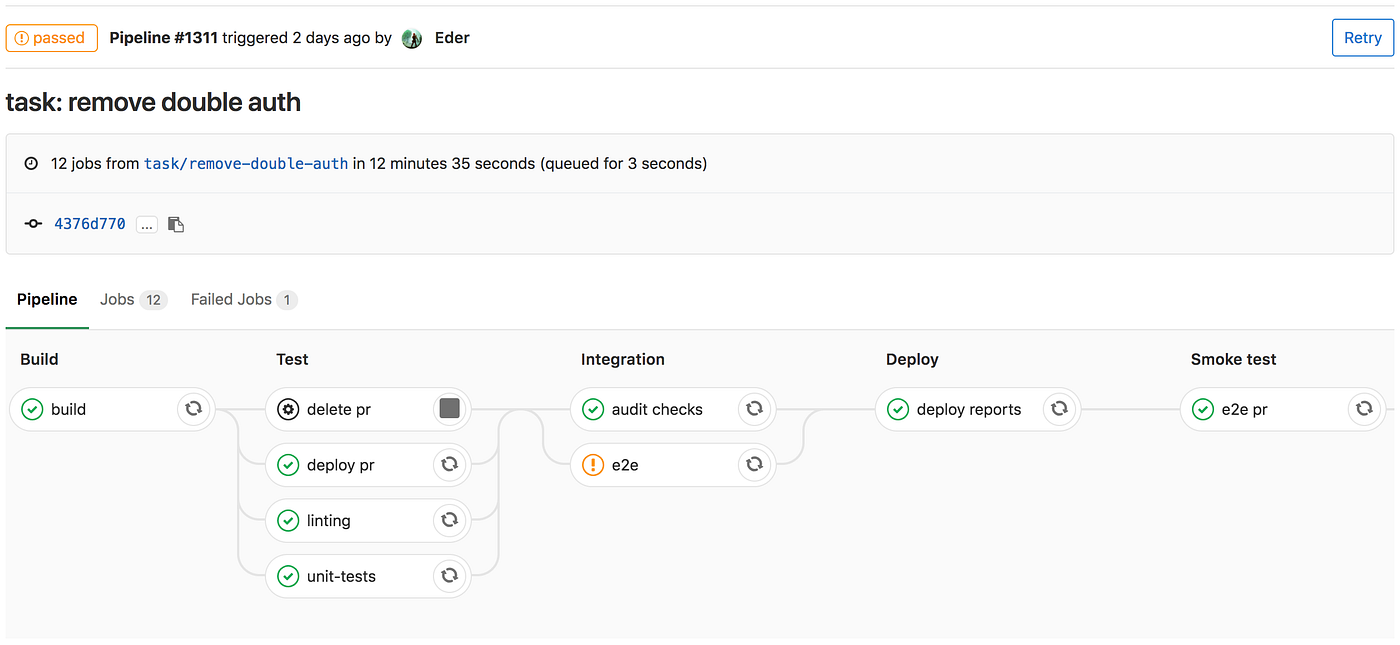Retry the build job
Viewport: 1400px width, 645px height.
pyautogui.click(x=194, y=409)
